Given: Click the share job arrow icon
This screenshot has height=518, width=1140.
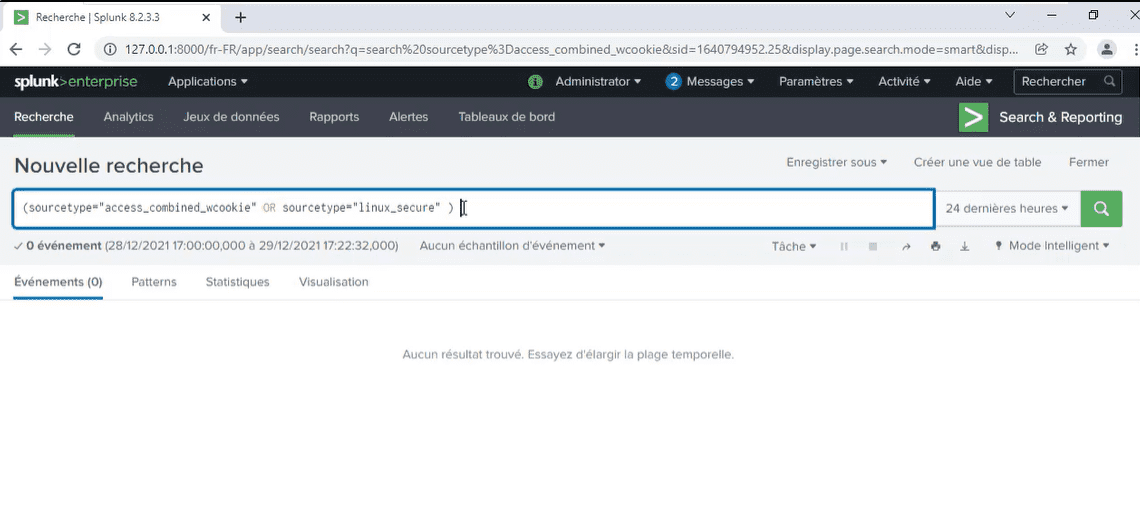Looking at the screenshot, I should 906,247.
